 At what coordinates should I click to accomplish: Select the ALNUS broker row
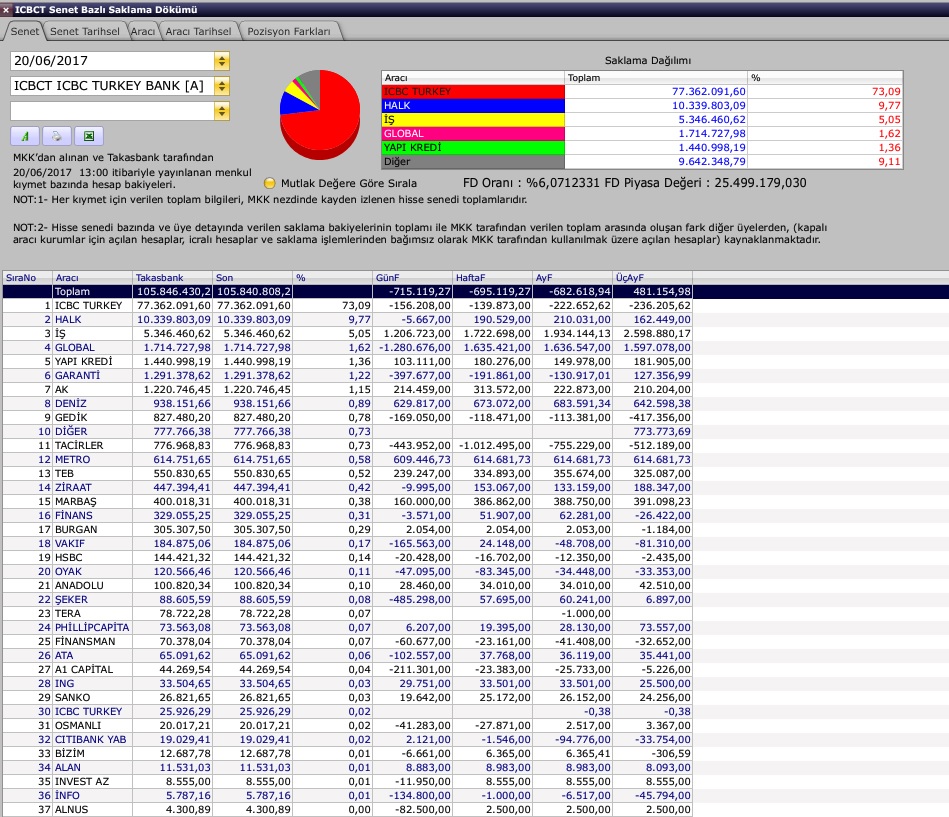pos(347,809)
